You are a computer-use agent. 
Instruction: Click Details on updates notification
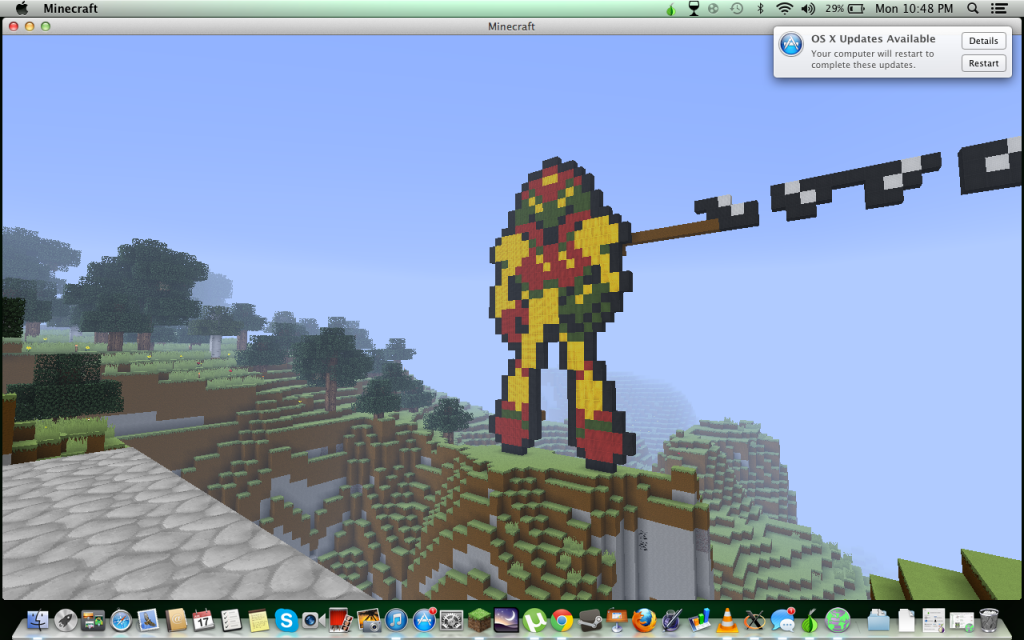tap(984, 40)
